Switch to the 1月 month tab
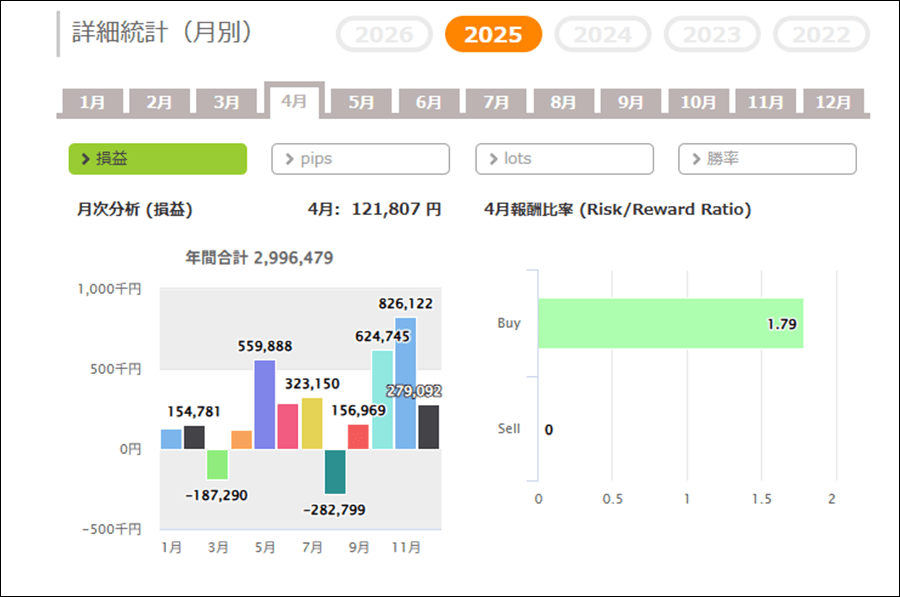Screen dimensions: 900x597 (92, 102)
